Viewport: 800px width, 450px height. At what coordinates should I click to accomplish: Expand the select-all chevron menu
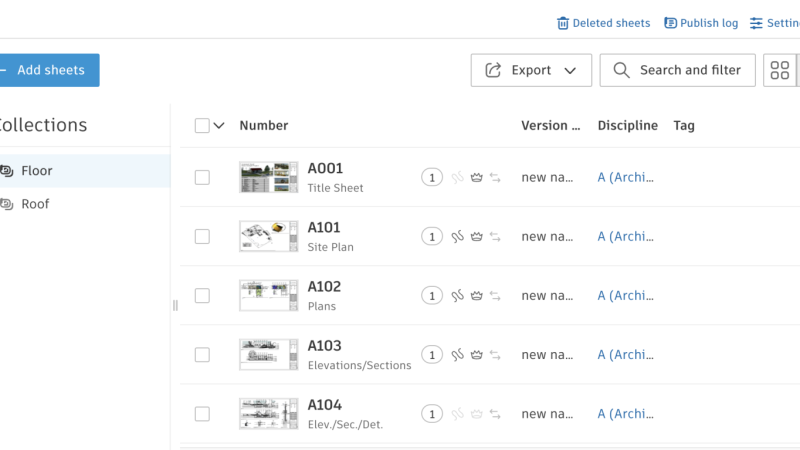point(219,126)
